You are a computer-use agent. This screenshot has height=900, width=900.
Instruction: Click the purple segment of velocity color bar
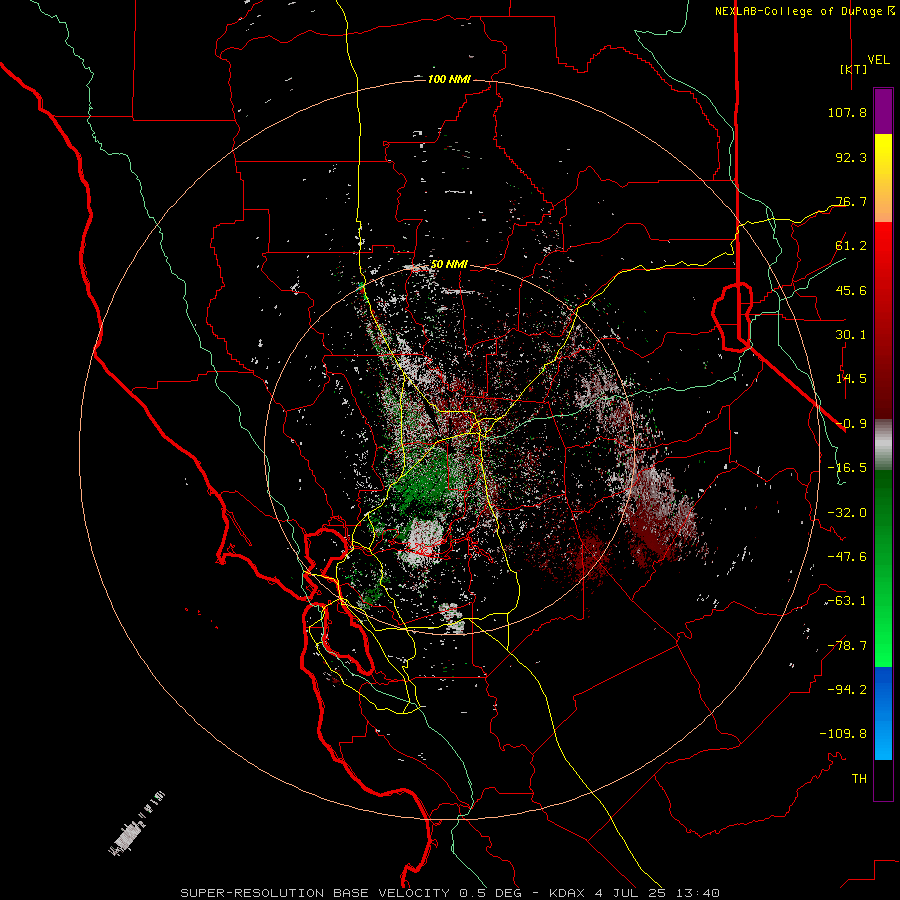[883, 111]
